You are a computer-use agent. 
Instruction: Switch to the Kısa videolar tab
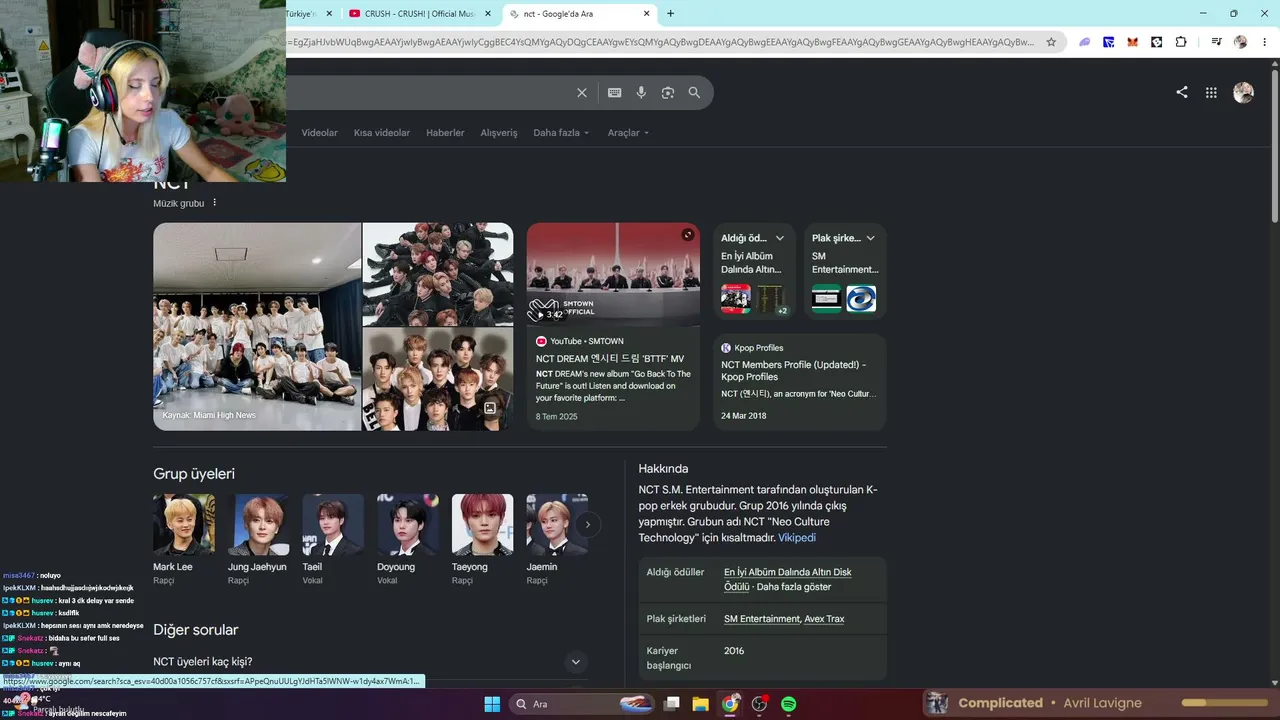pyautogui.click(x=382, y=133)
